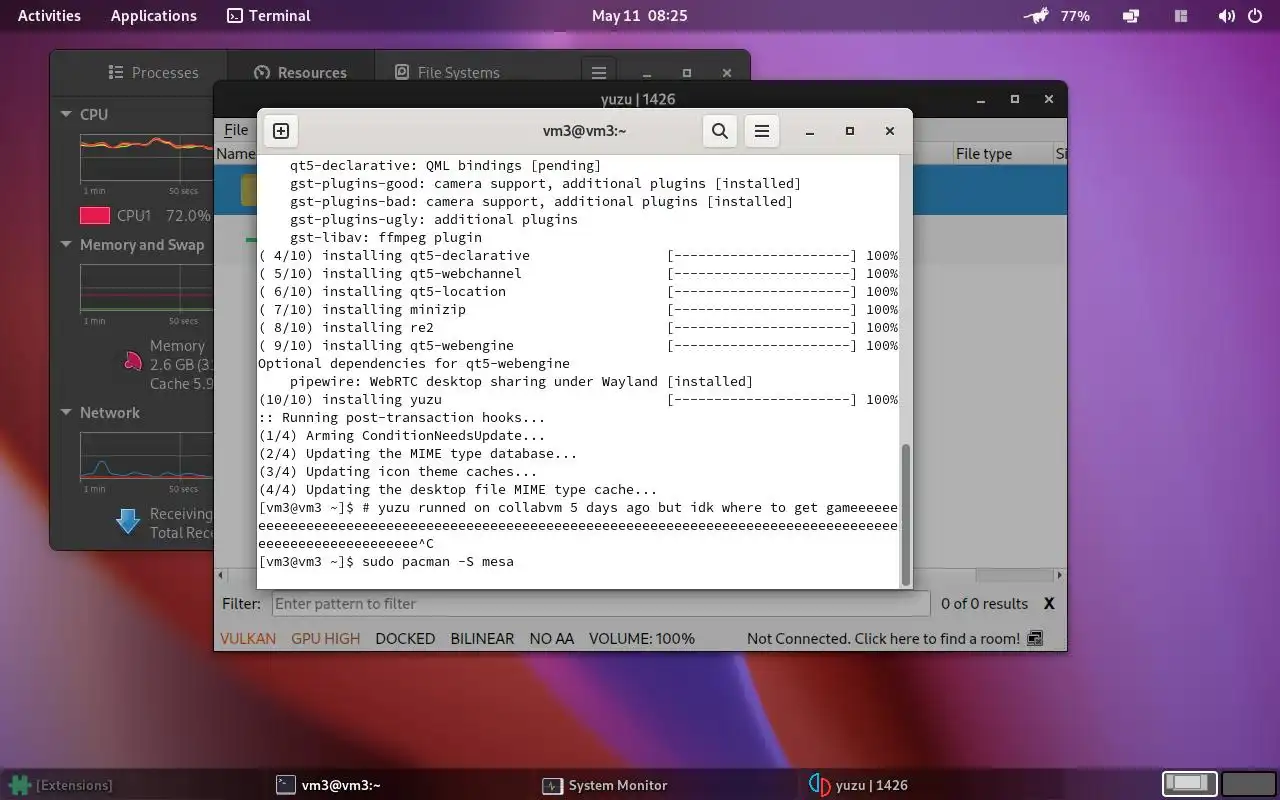Click the terminal title vm3@vm3:~
The width and height of the screenshot is (1280, 800).
point(584,131)
